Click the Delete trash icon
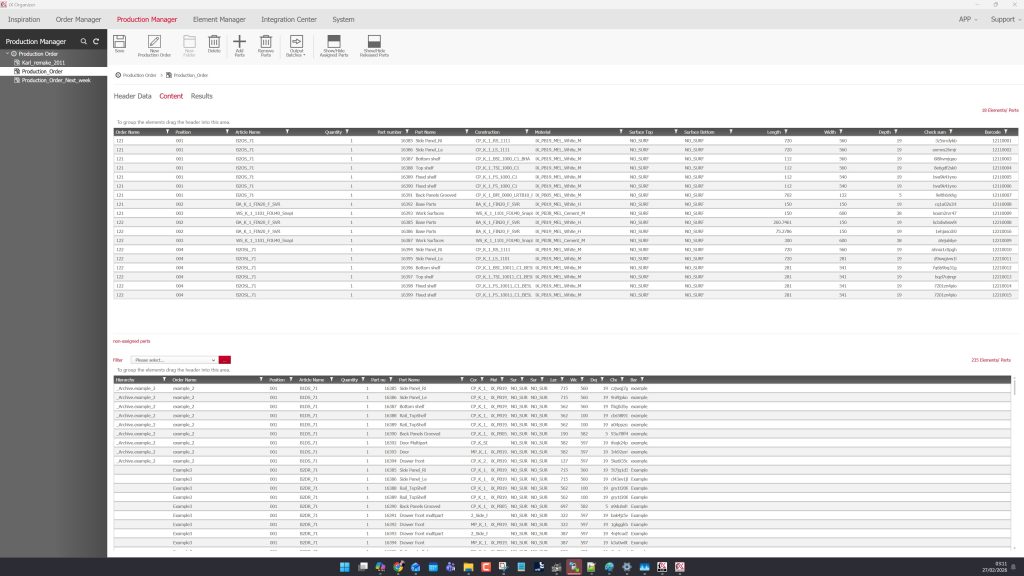The image size is (1024, 576). (214, 42)
